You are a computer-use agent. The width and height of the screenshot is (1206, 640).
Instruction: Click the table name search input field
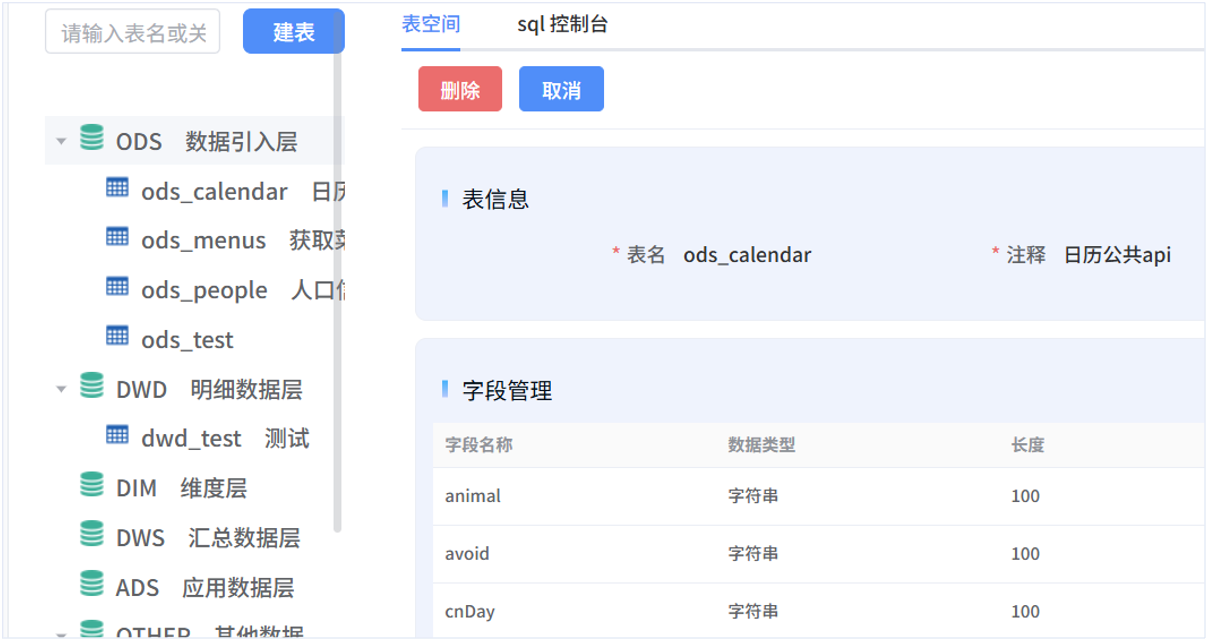pyautogui.click(x=132, y=31)
